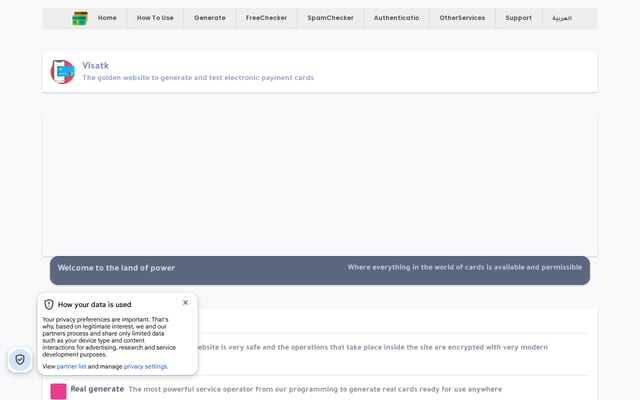Open the Authenticatio menu item

tap(396, 18)
